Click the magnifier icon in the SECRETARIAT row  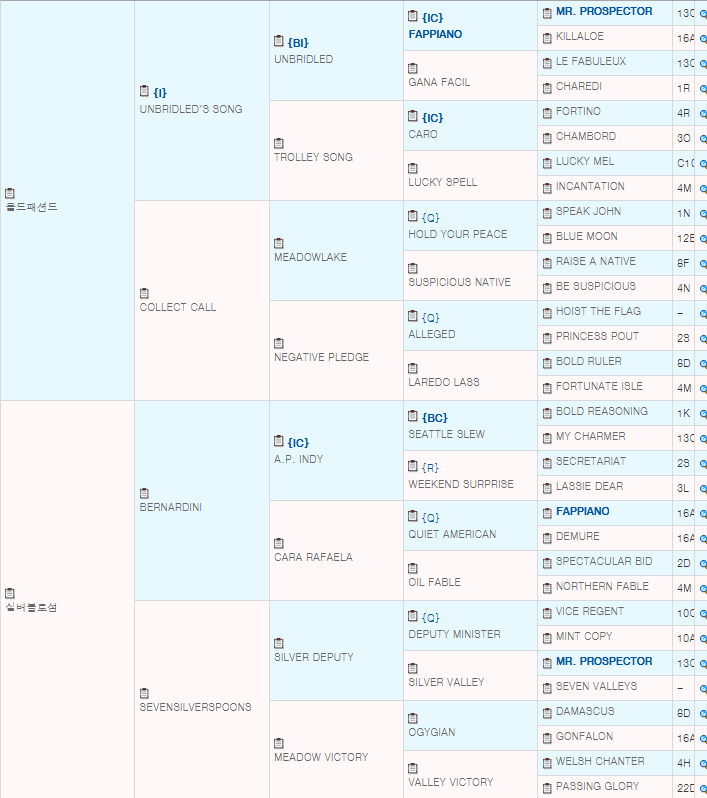click(x=703, y=464)
